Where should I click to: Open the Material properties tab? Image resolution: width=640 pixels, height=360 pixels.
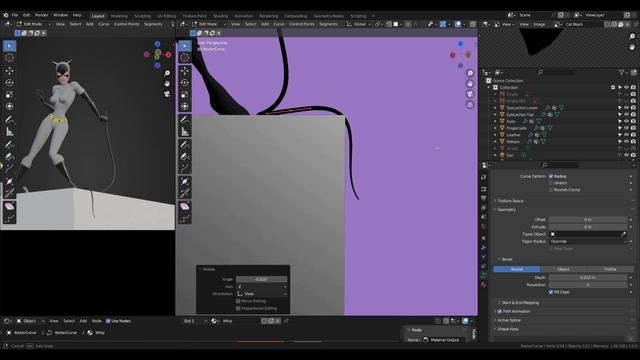pyautogui.click(x=484, y=284)
